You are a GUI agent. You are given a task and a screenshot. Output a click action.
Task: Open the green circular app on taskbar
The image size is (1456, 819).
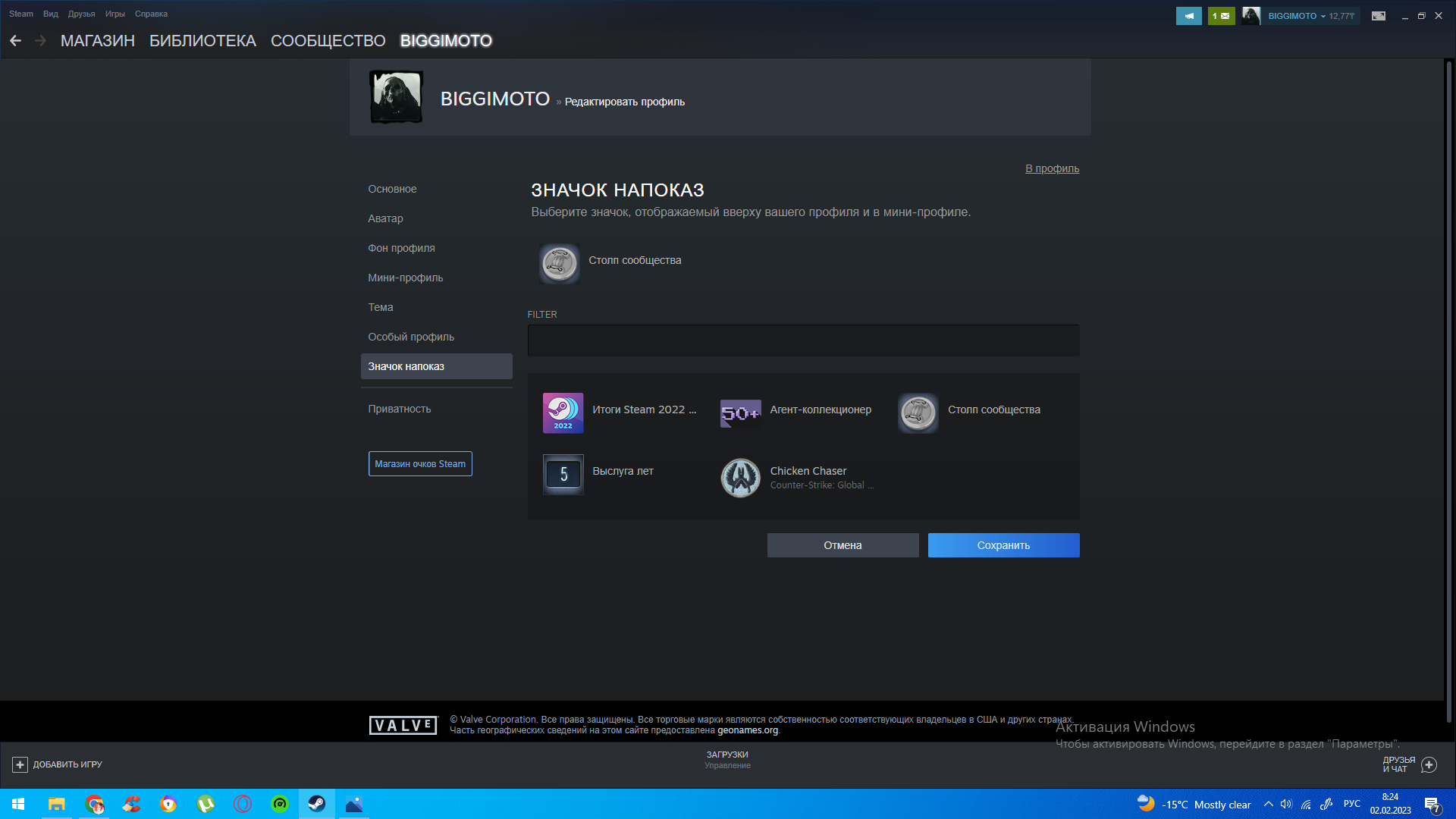coord(280,804)
